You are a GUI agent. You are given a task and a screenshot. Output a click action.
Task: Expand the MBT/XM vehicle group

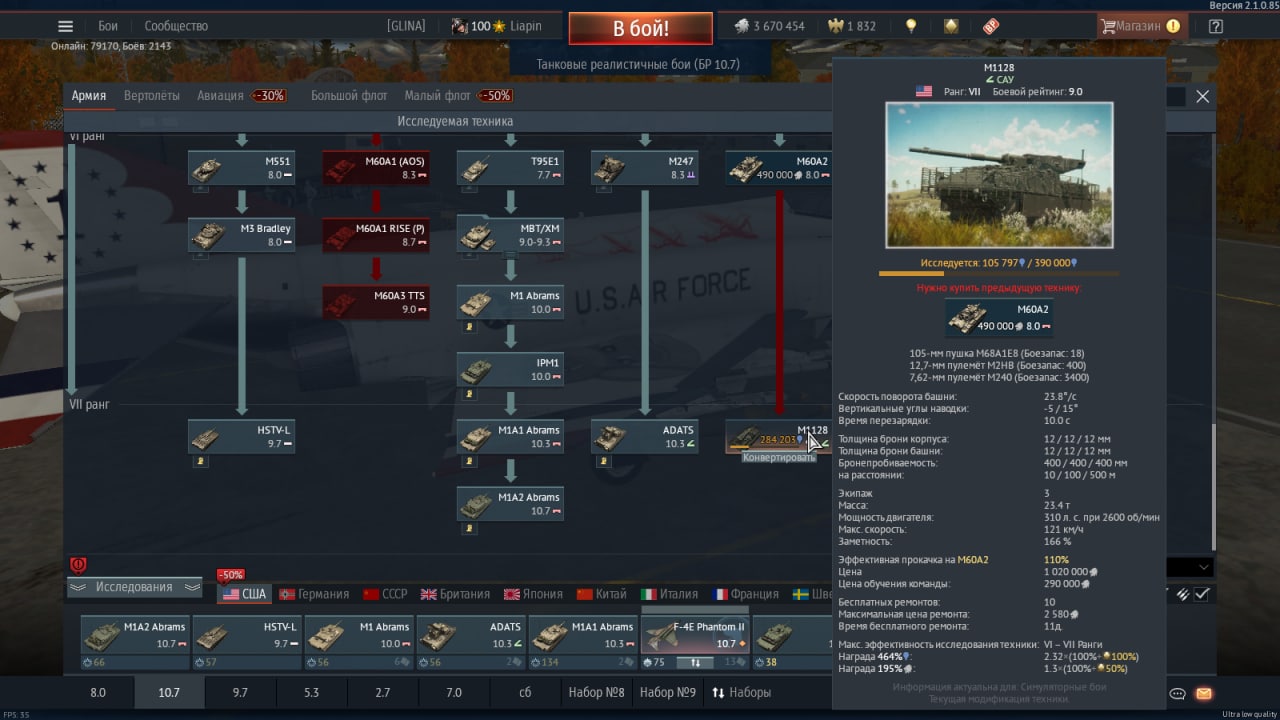point(510,235)
